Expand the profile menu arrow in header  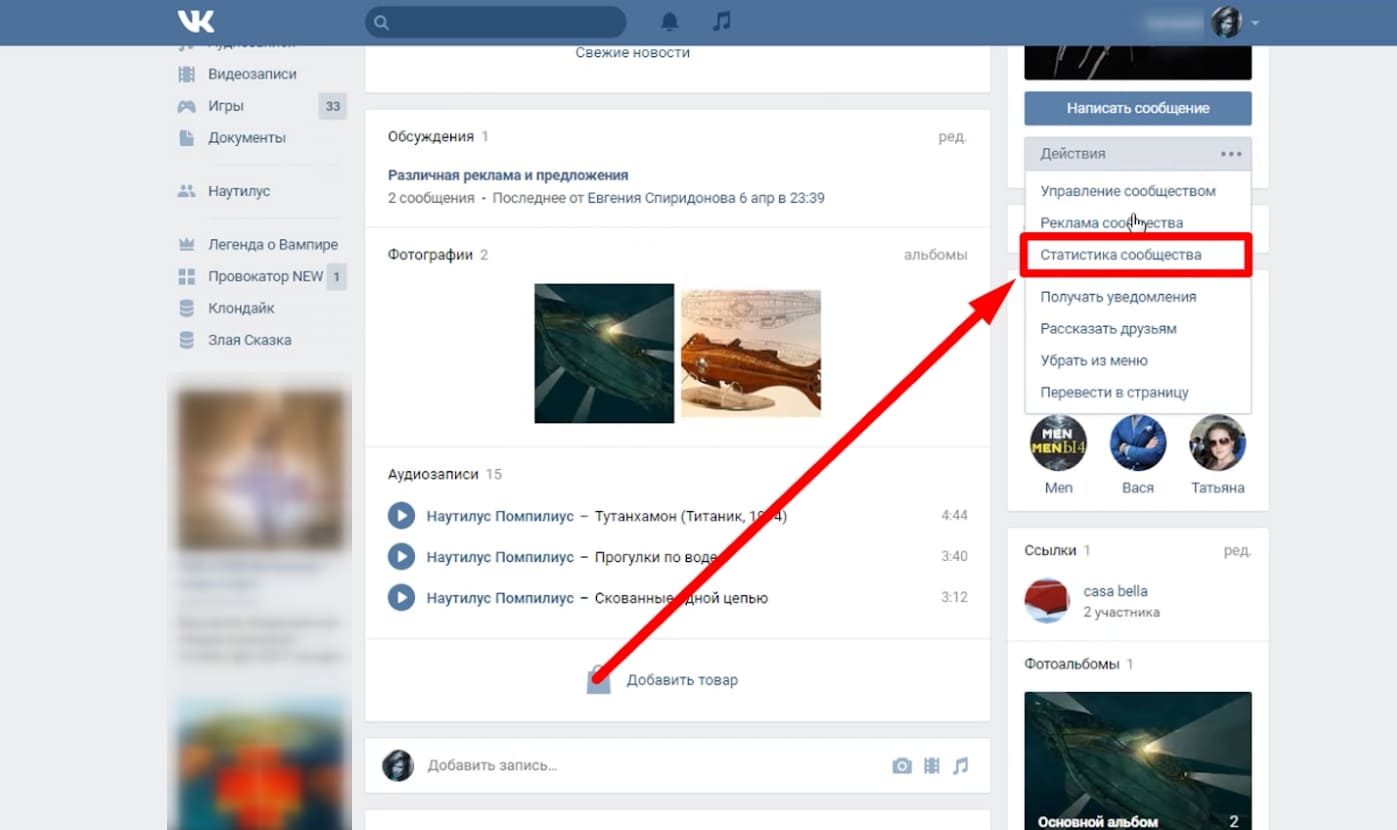coord(1255,23)
